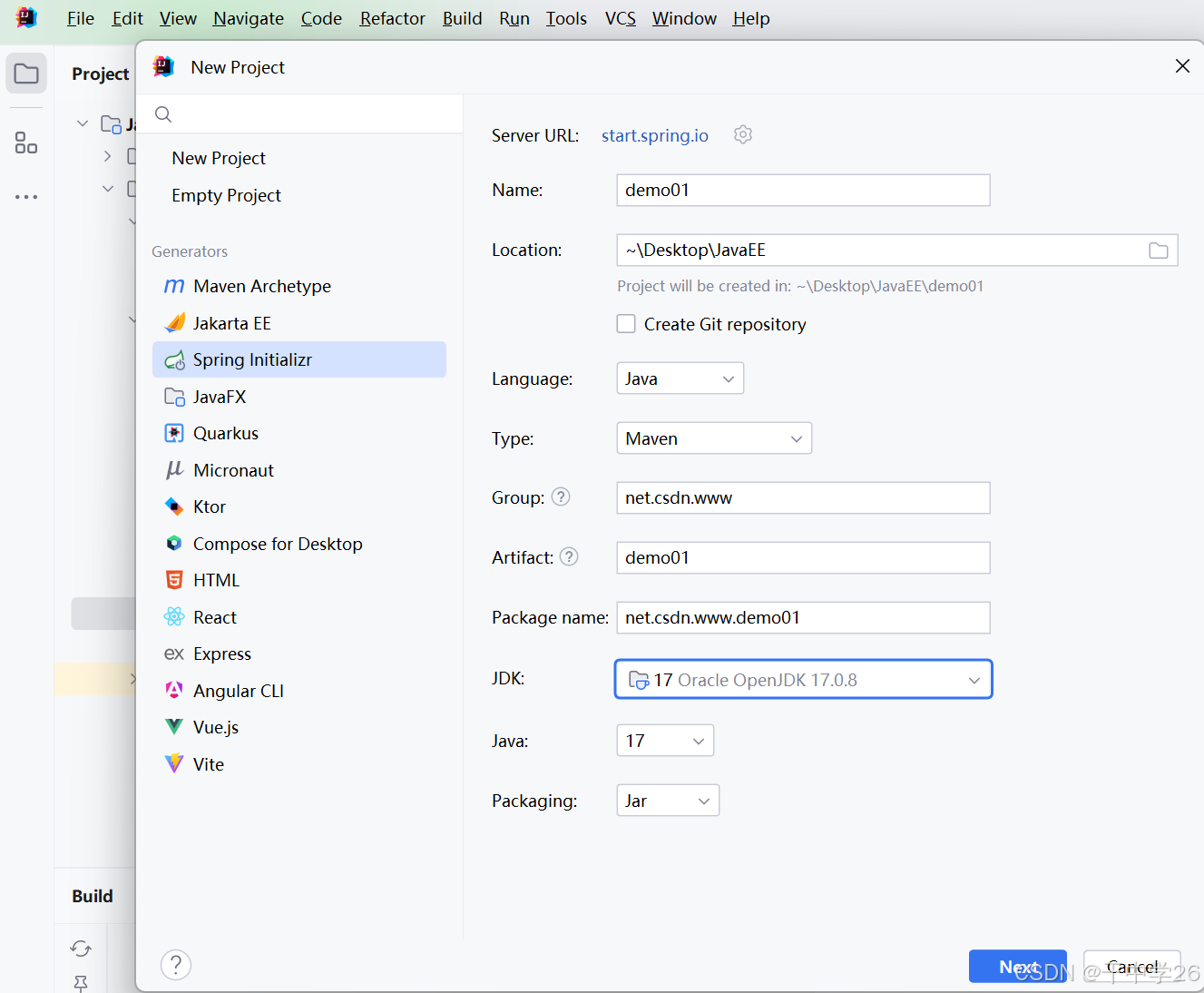Click the search icon in the generator list
Viewport: 1204px width, 993px height.
click(163, 114)
